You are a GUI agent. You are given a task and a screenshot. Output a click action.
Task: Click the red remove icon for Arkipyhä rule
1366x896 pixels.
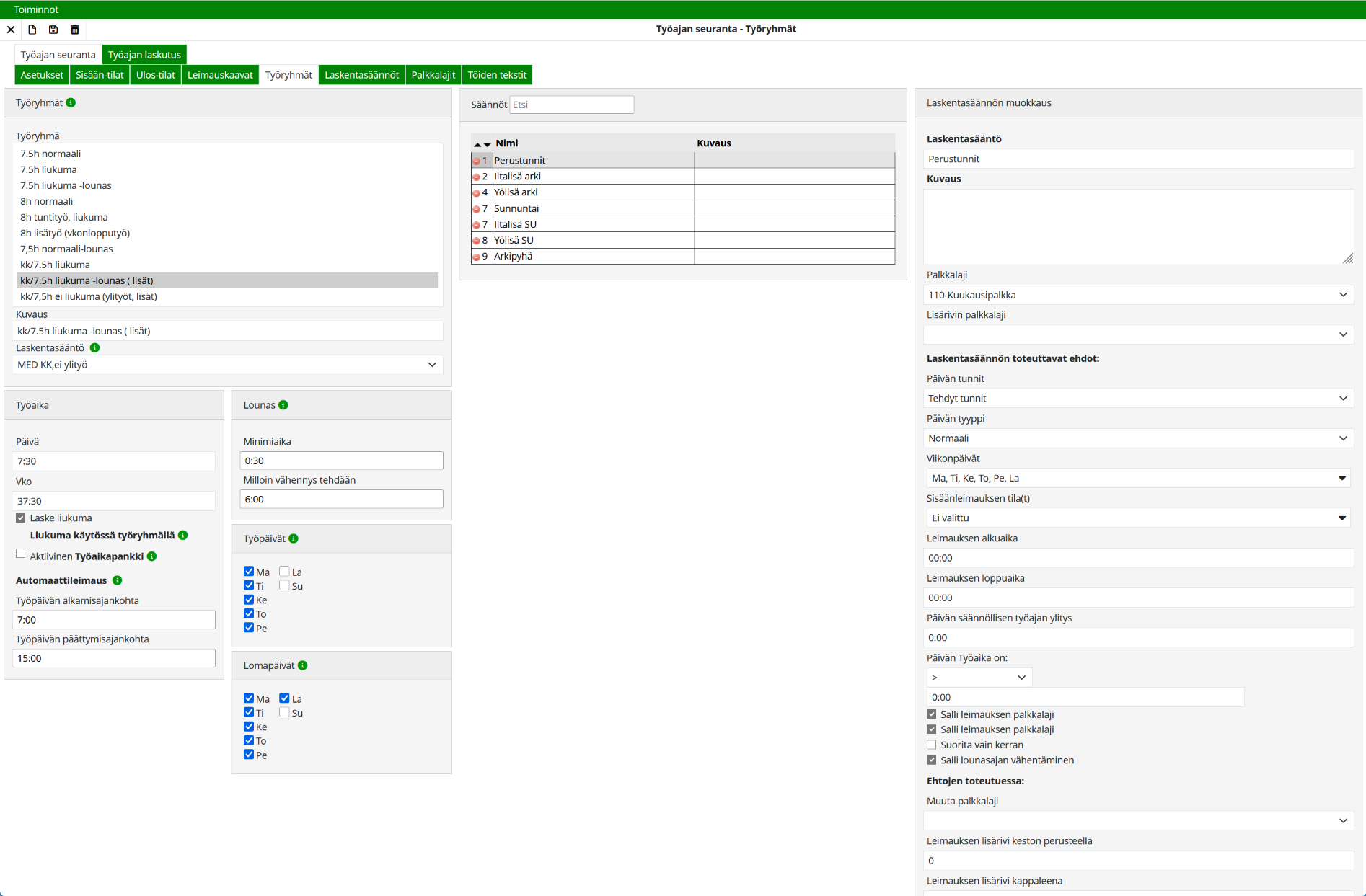tap(477, 257)
